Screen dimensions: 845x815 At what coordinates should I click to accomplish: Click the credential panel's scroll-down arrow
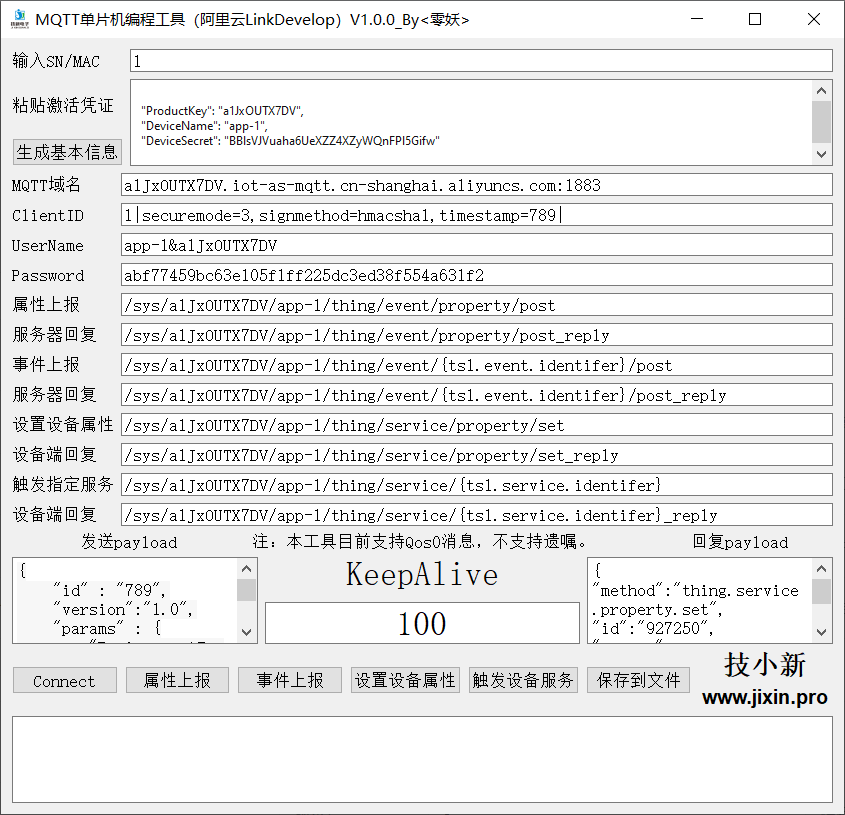pyautogui.click(x=822, y=154)
